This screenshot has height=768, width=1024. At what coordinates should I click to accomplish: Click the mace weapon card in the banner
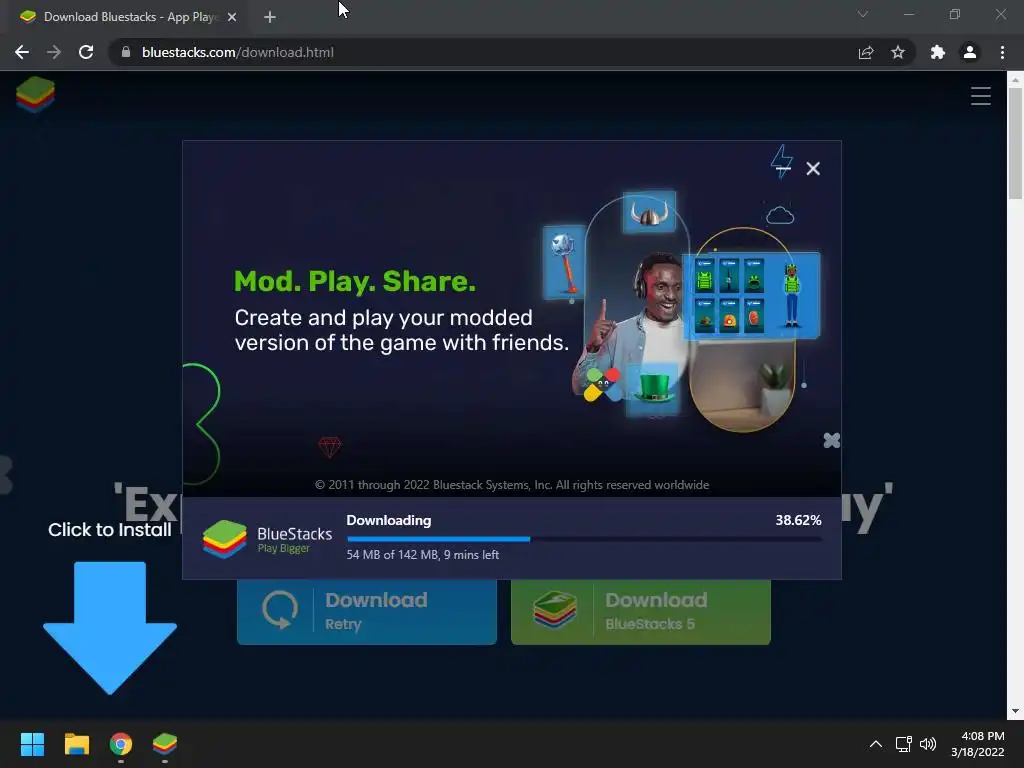pos(564,262)
